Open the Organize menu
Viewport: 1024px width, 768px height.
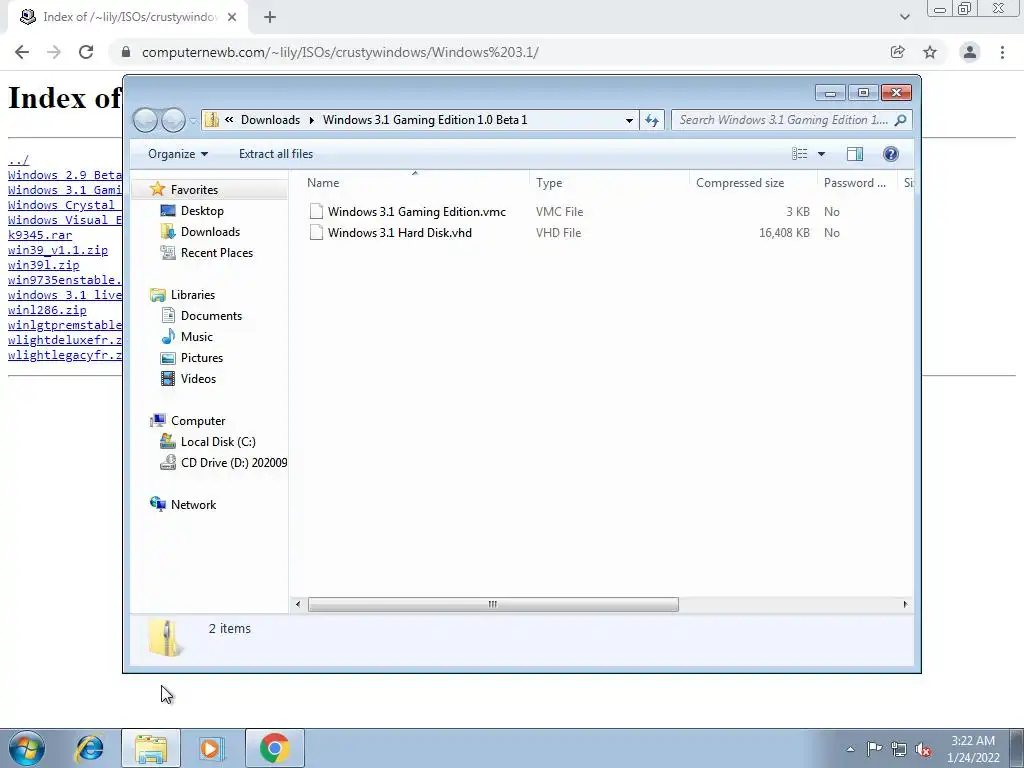178,153
